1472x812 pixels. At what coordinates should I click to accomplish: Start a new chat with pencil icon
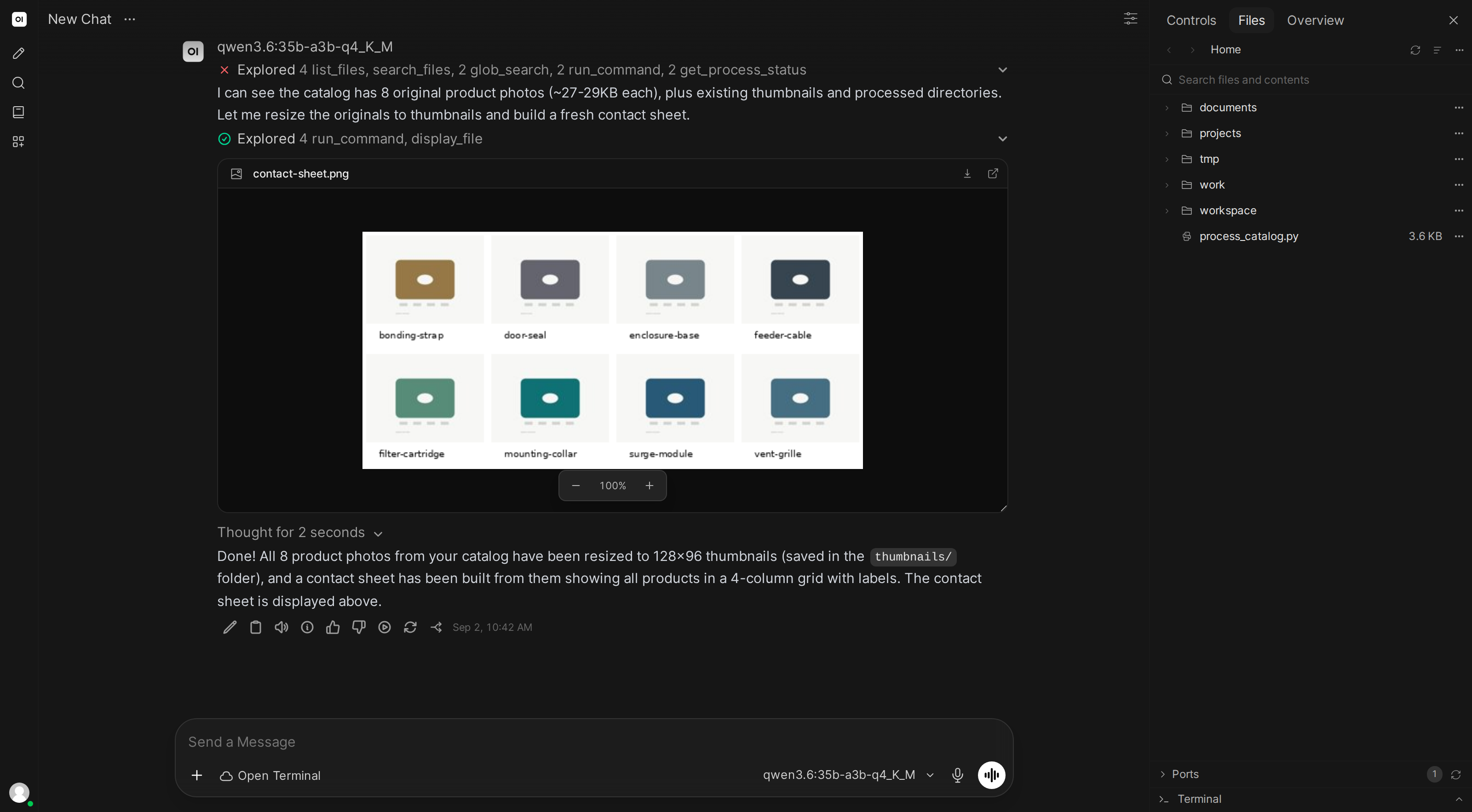coord(18,53)
